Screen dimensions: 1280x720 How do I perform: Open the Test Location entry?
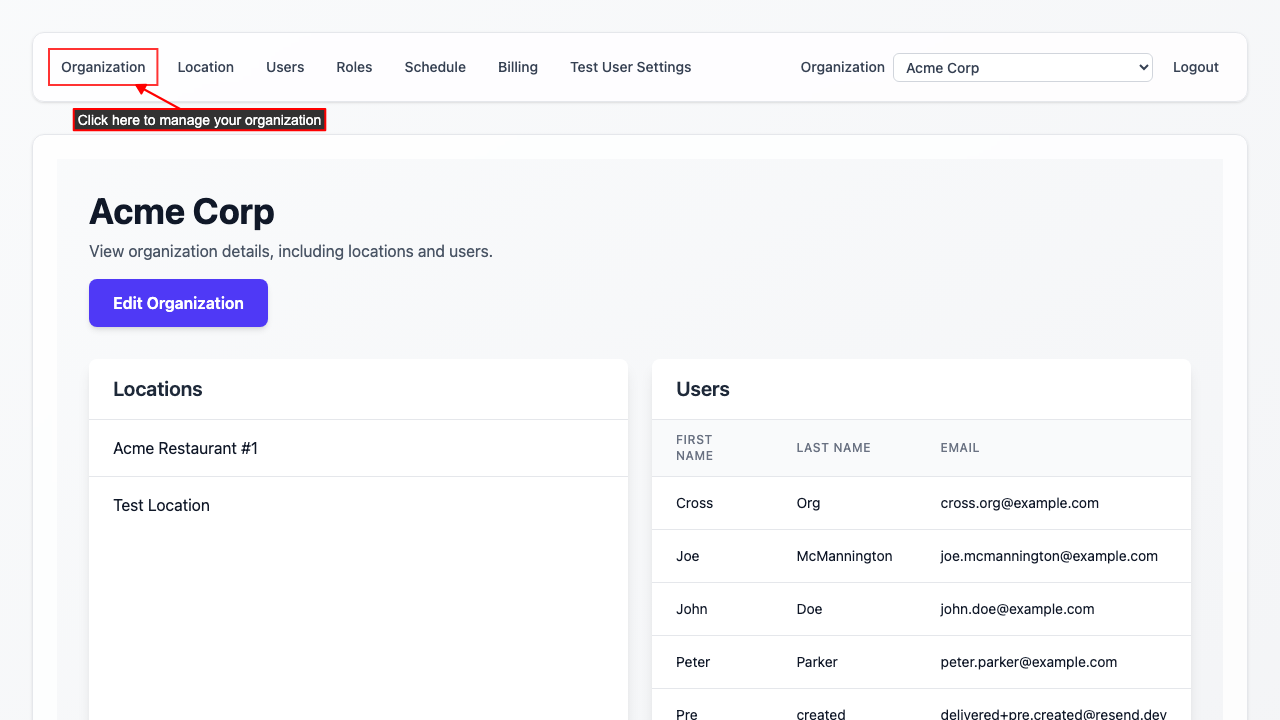[x=161, y=505]
